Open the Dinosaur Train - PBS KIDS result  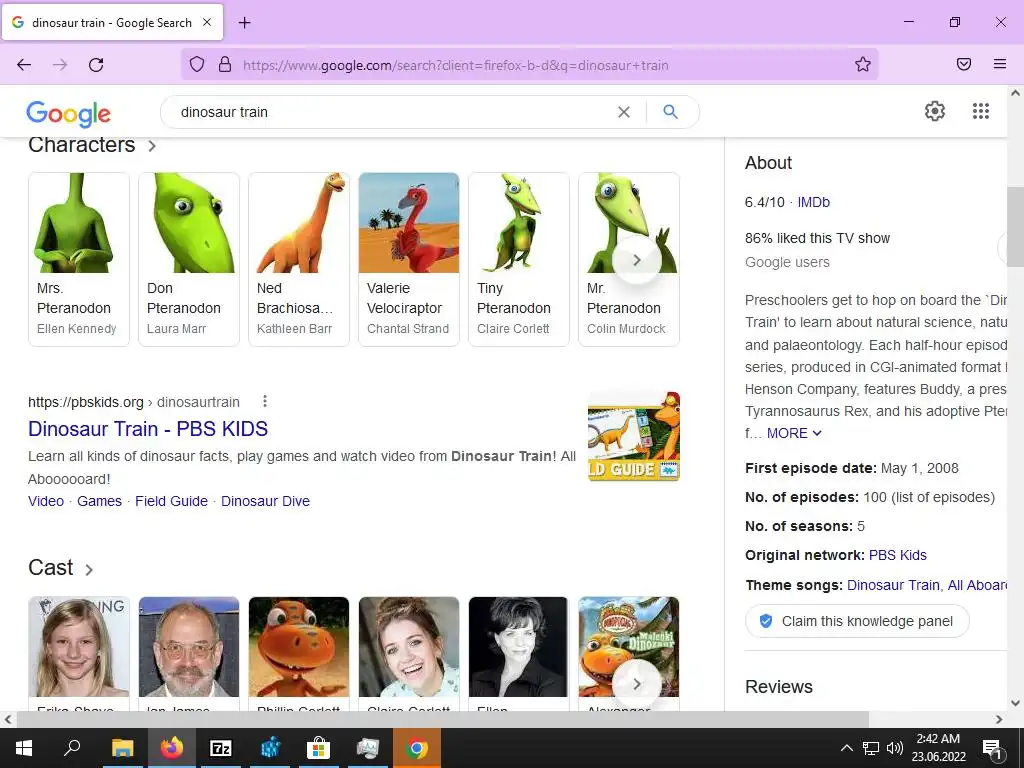pos(148,429)
